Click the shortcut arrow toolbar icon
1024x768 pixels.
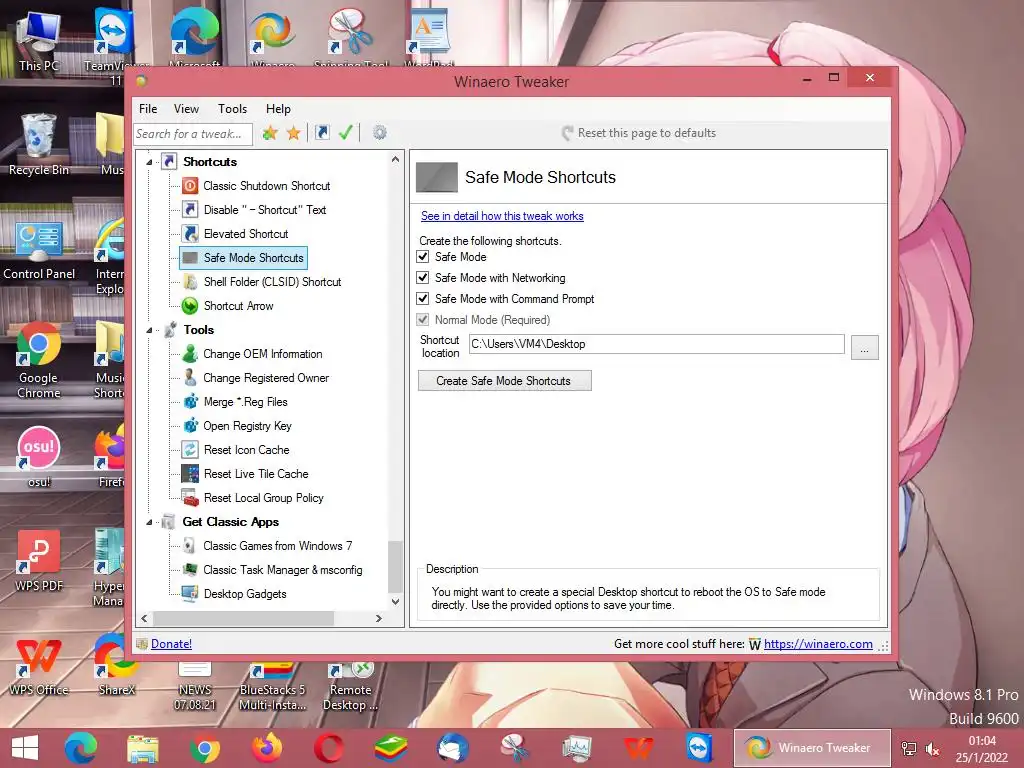coord(322,133)
